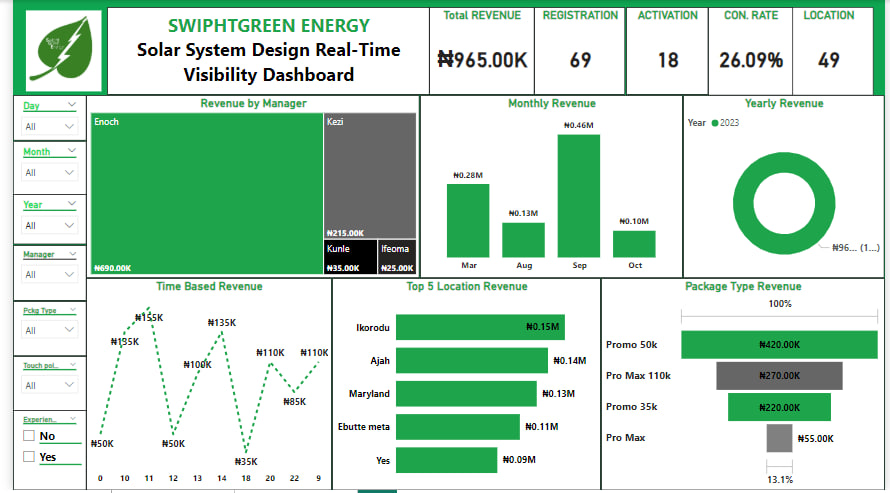The width and height of the screenshot is (890, 493).
Task: Expand the Pckg Type slicer header chevron
Action: pos(73,310)
